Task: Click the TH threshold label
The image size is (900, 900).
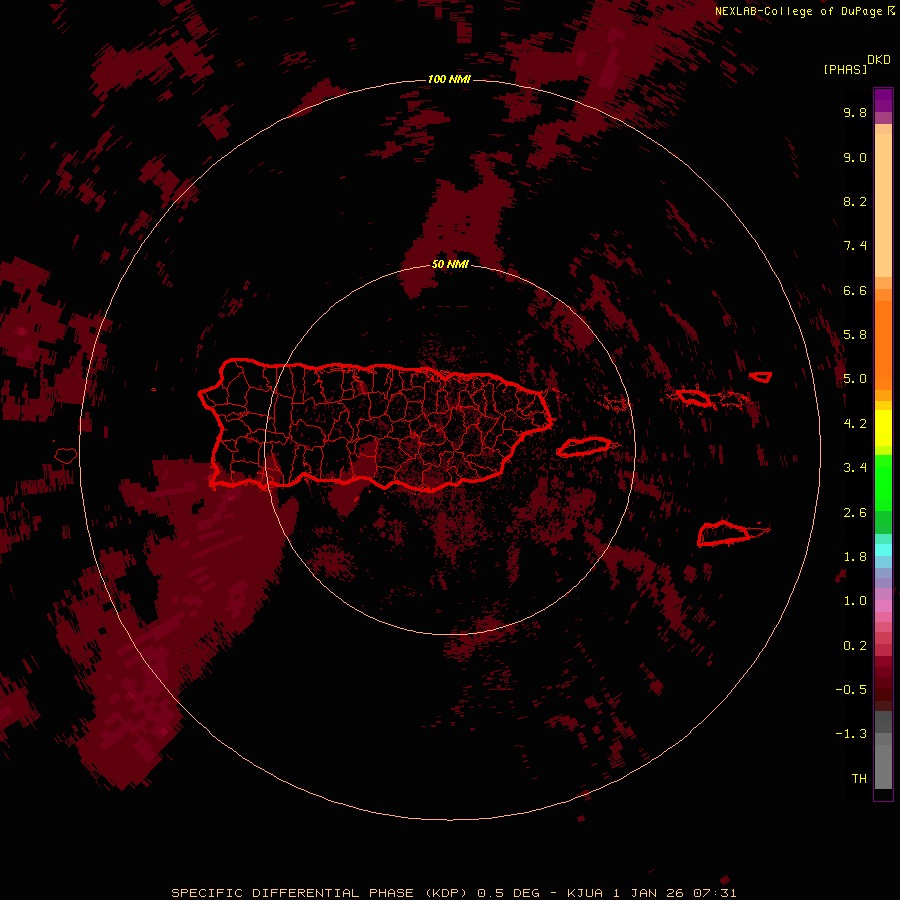Action: pyautogui.click(x=859, y=779)
